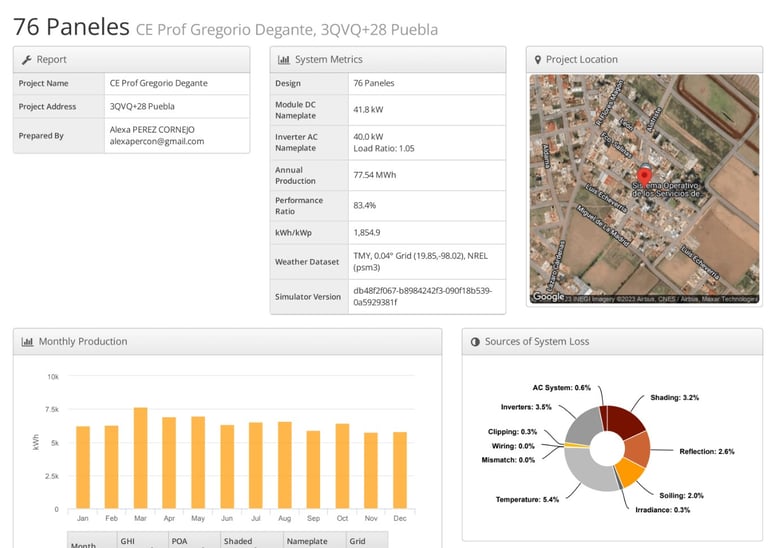Viewport: 768px width, 548px height.
Task: Click the Performance Ratio value 83.4%
Action: tap(364, 205)
